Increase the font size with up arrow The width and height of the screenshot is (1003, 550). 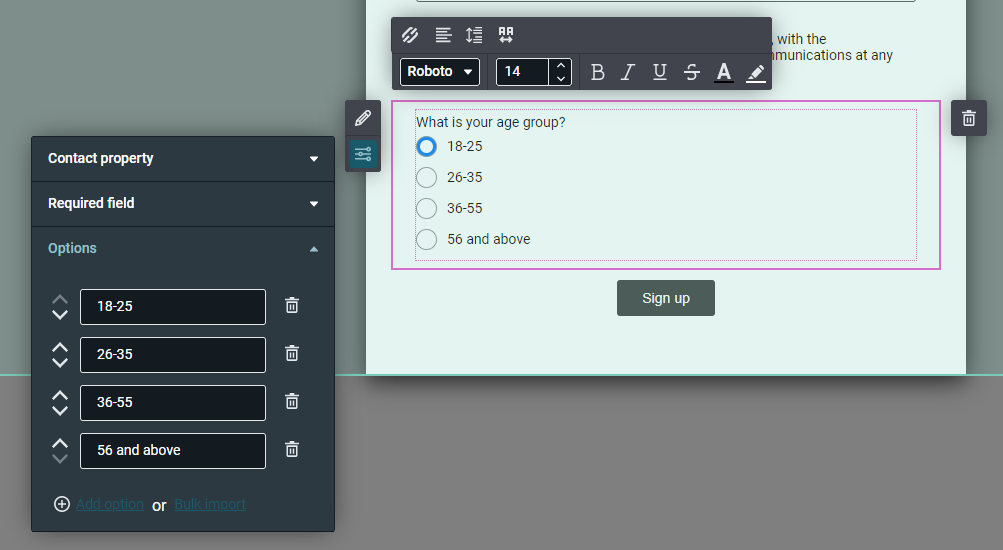560,65
